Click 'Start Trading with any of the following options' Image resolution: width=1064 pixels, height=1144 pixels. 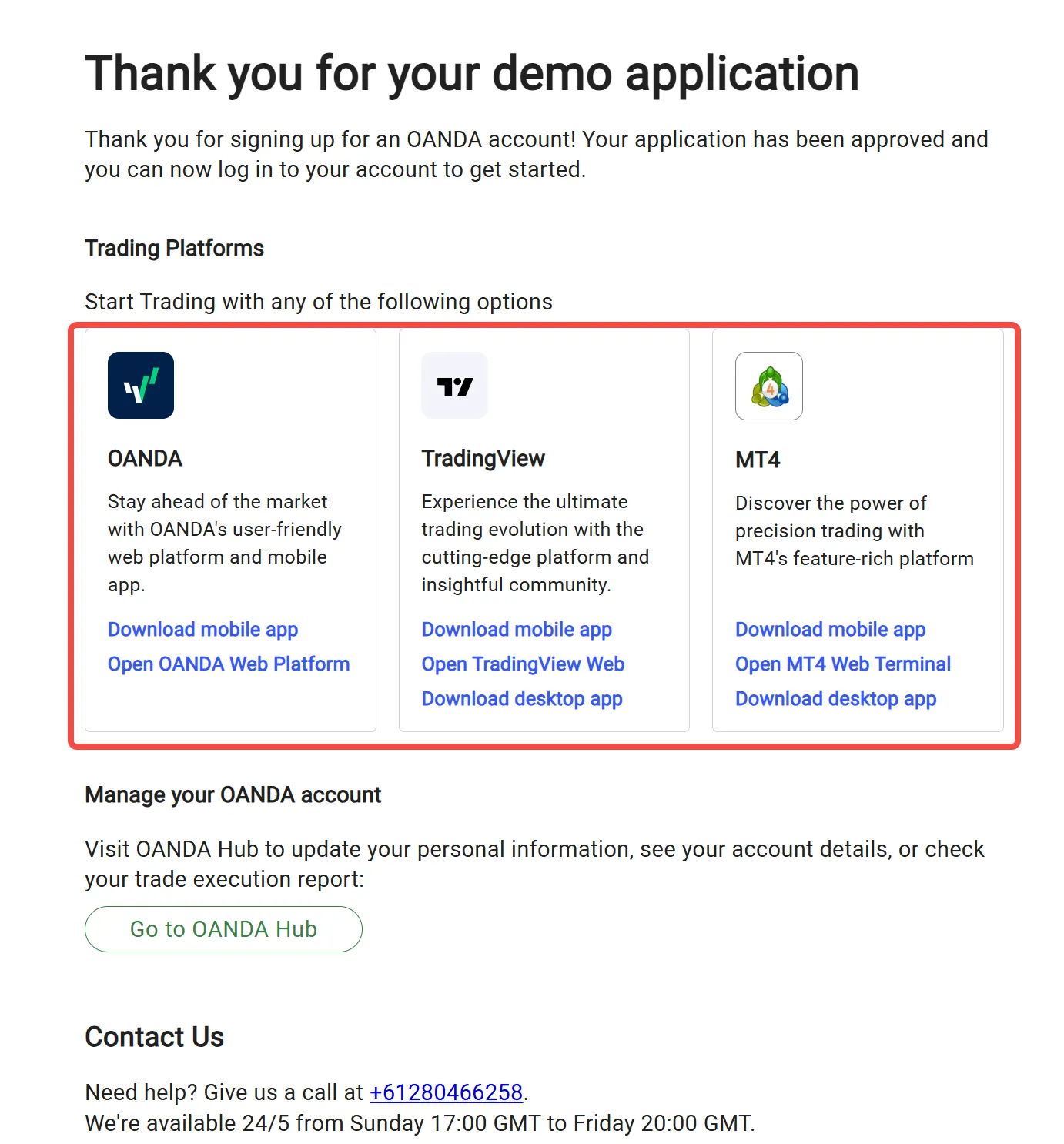(319, 302)
